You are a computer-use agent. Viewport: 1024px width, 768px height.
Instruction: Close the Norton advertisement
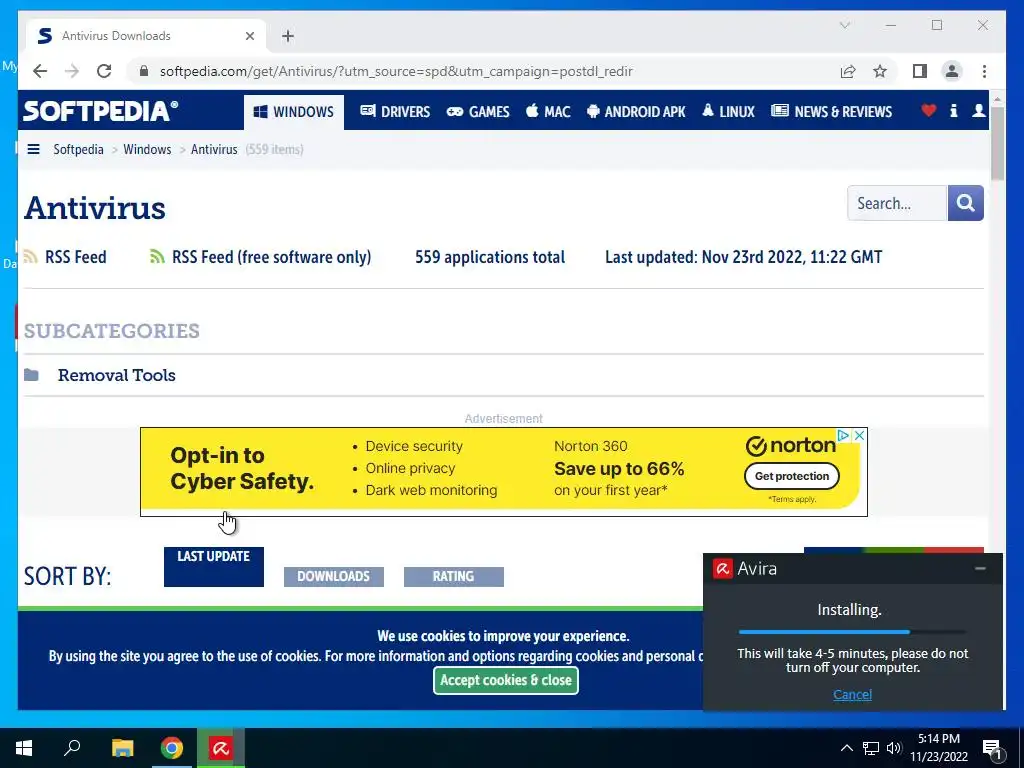(860, 435)
